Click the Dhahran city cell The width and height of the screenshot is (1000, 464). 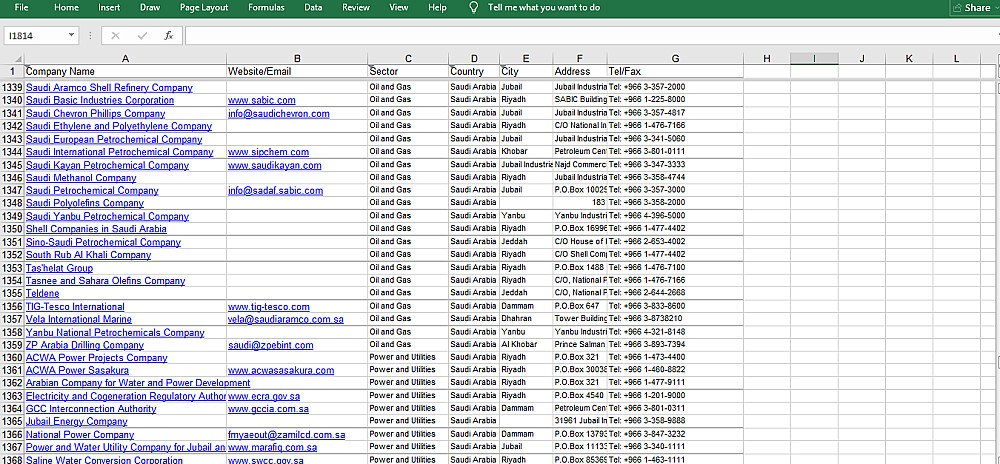coord(526,318)
